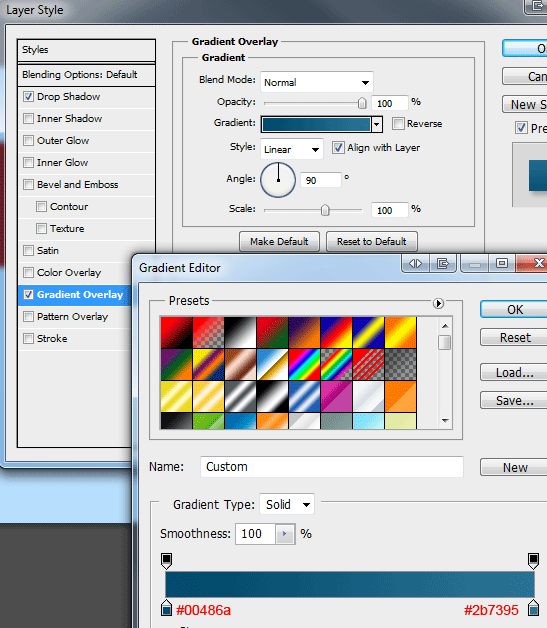Open the Gradient Type dropdown
Screen dimensions: 547x628
(287, 504)
